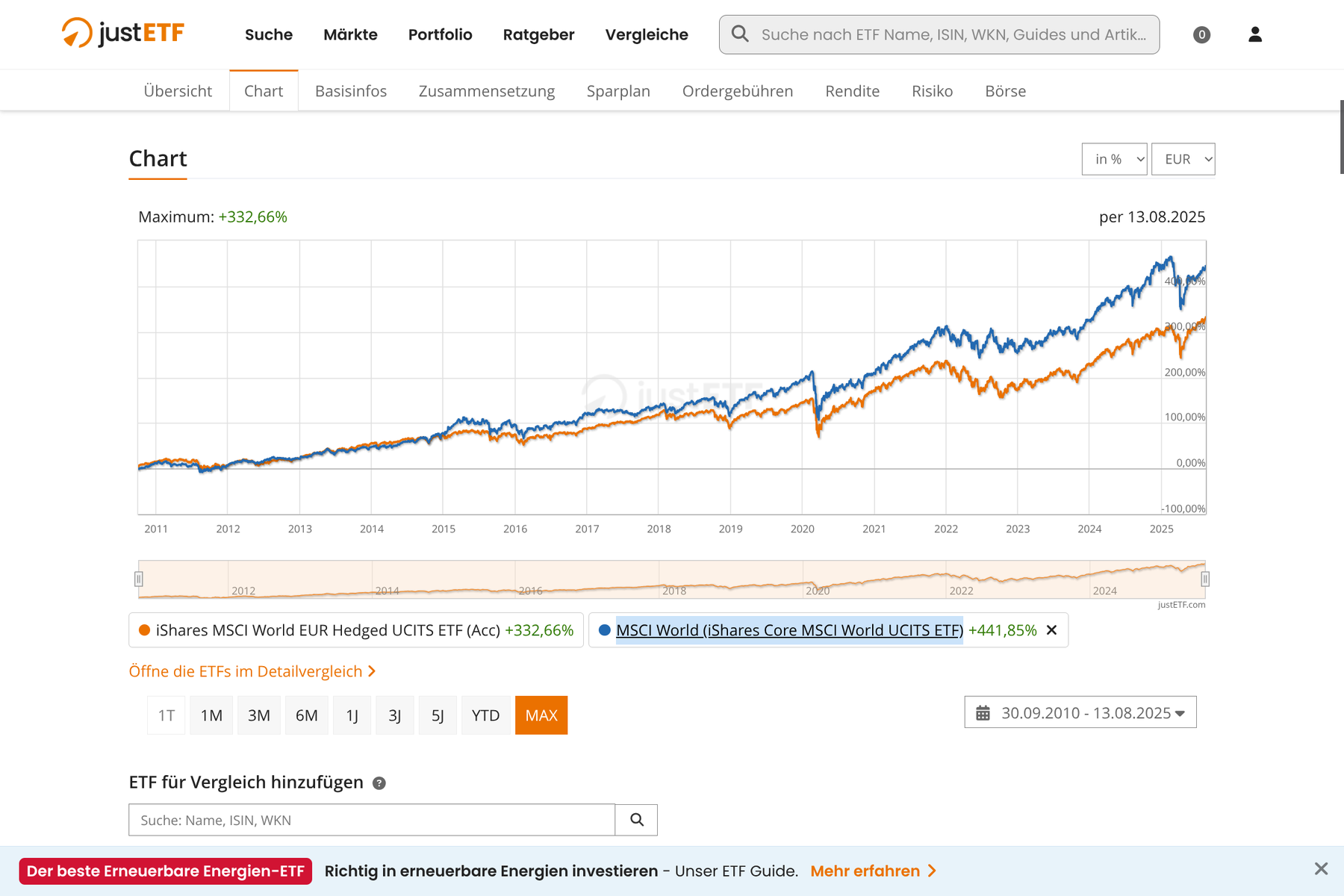This screenshot has height=896, width=1344.
Task: Click the calendar icon in date range picker
Action: click(983, 713)
